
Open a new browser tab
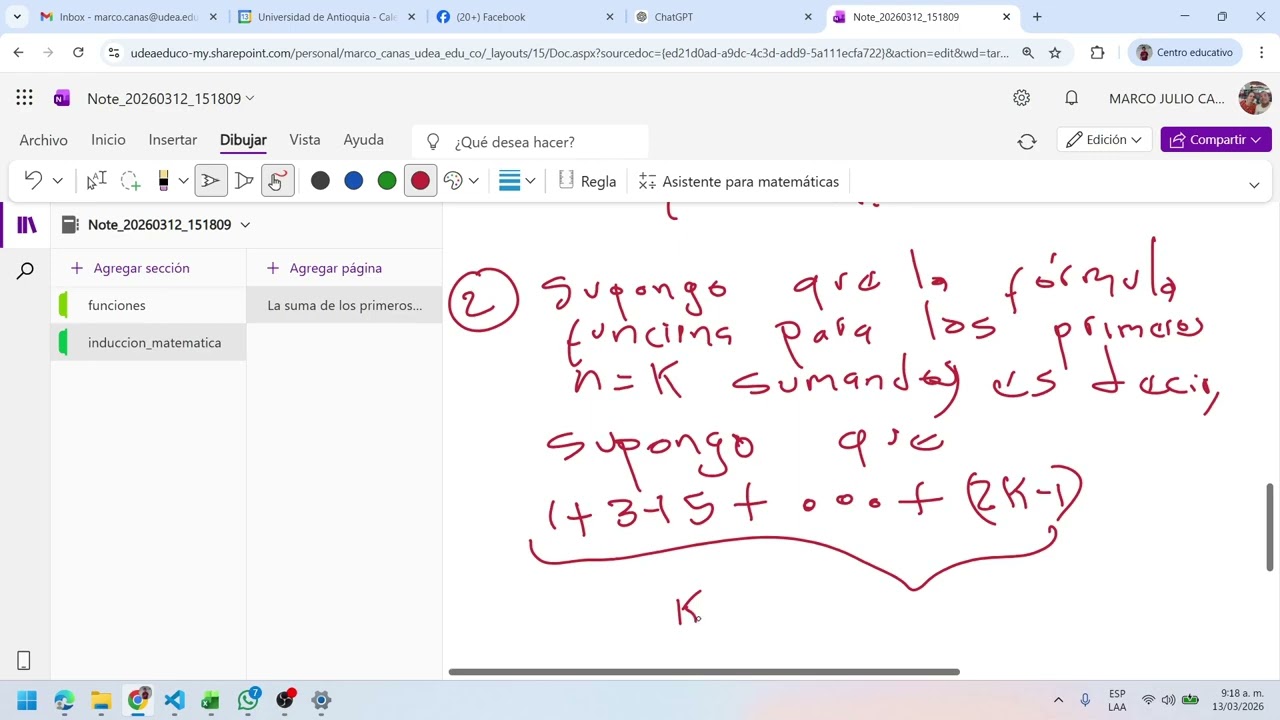(x=1037, y=17)
